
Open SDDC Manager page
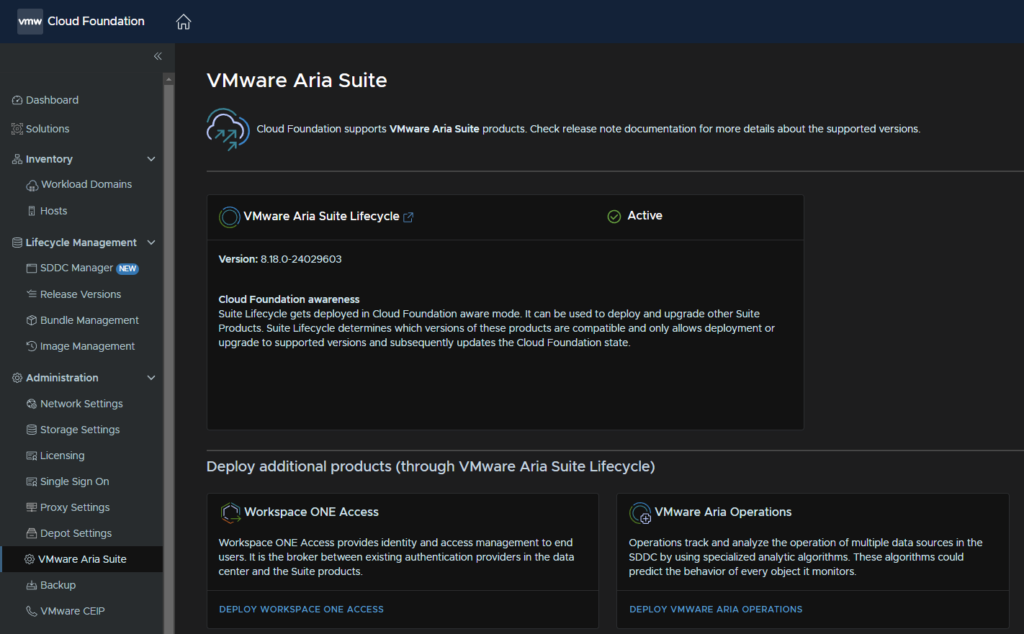tap(76, 268)
